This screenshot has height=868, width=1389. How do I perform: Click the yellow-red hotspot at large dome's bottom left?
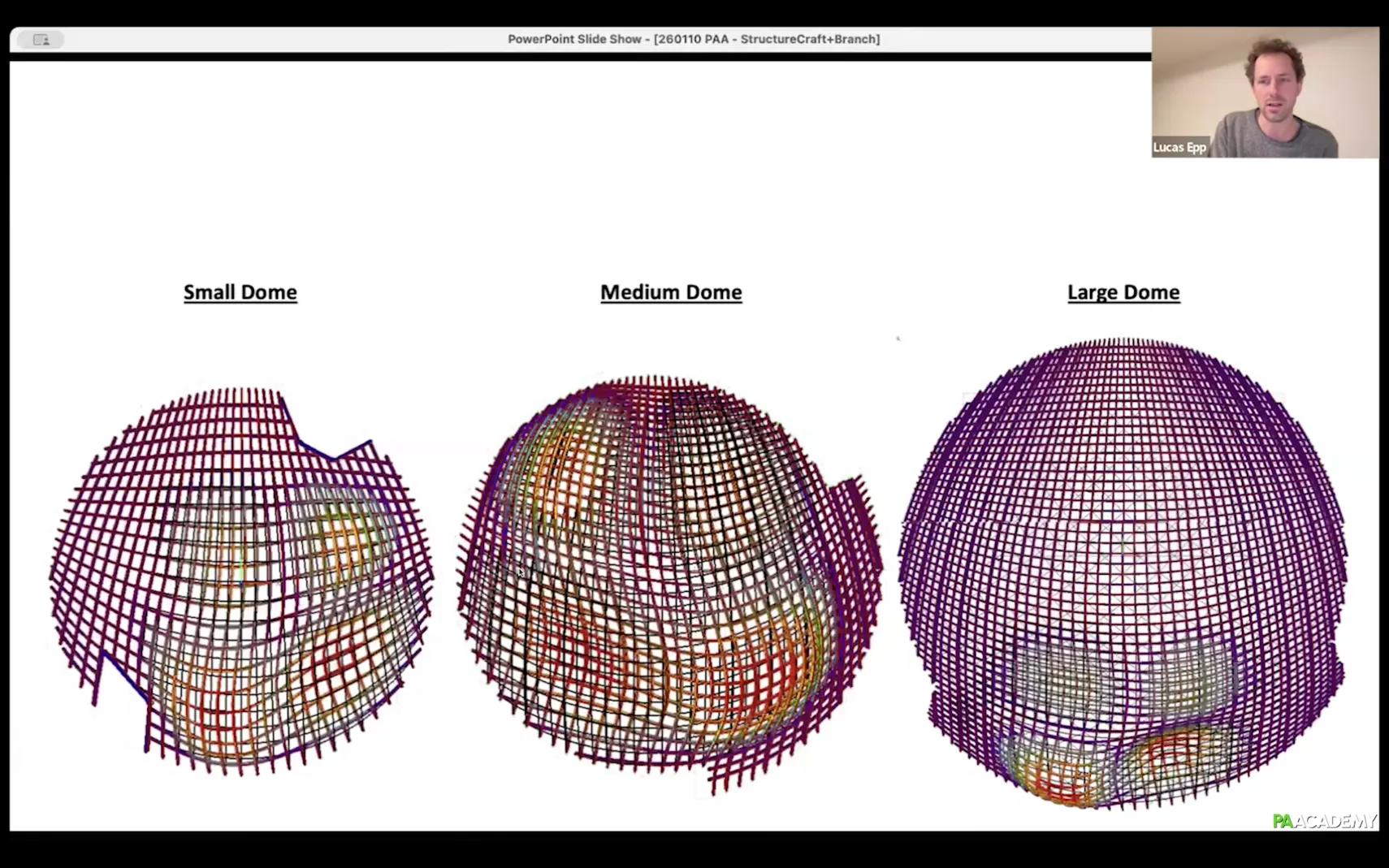[x=1056, y=771]
